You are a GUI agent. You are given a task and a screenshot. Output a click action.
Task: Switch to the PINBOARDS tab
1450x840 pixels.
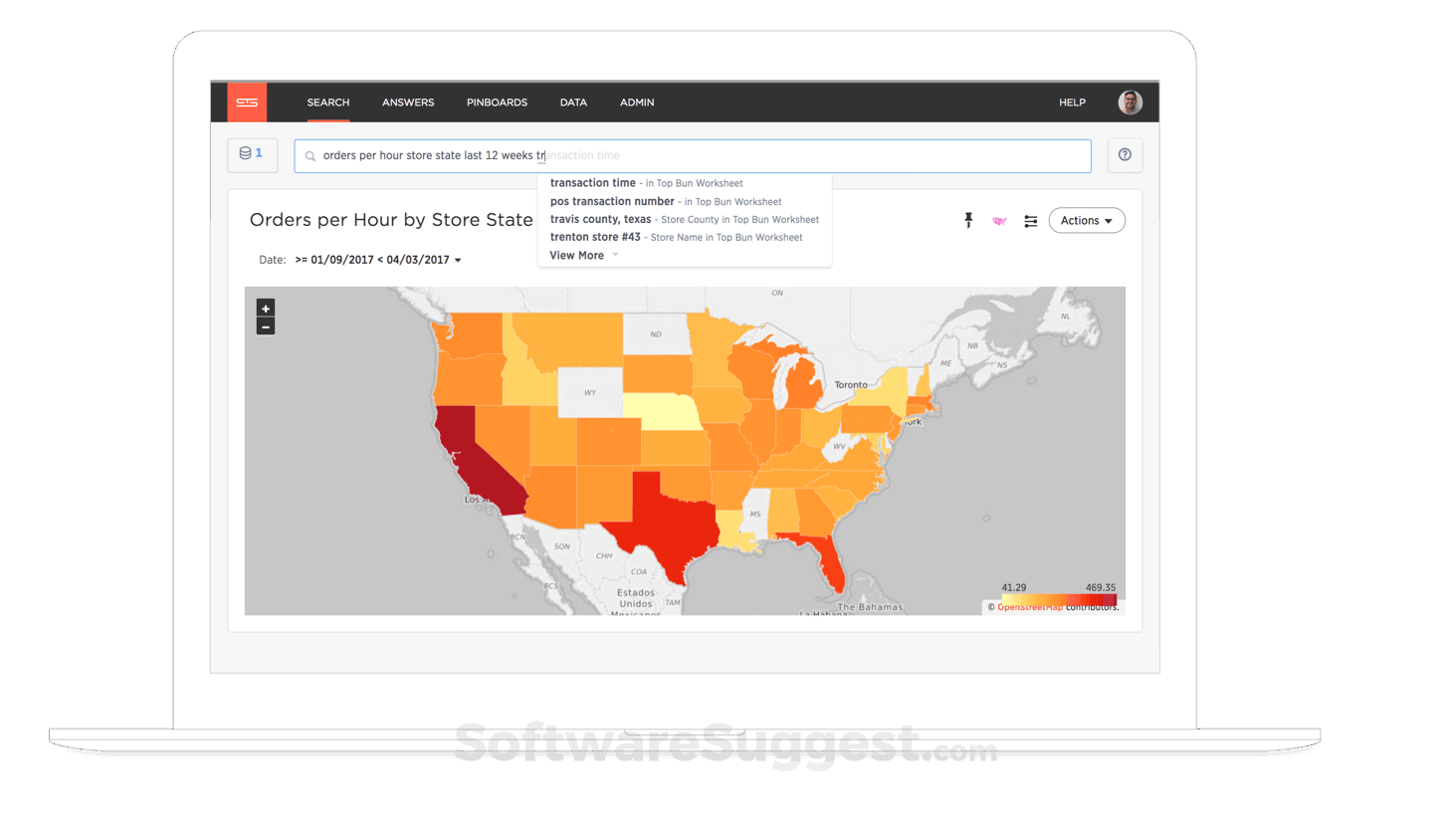point(497,102)
